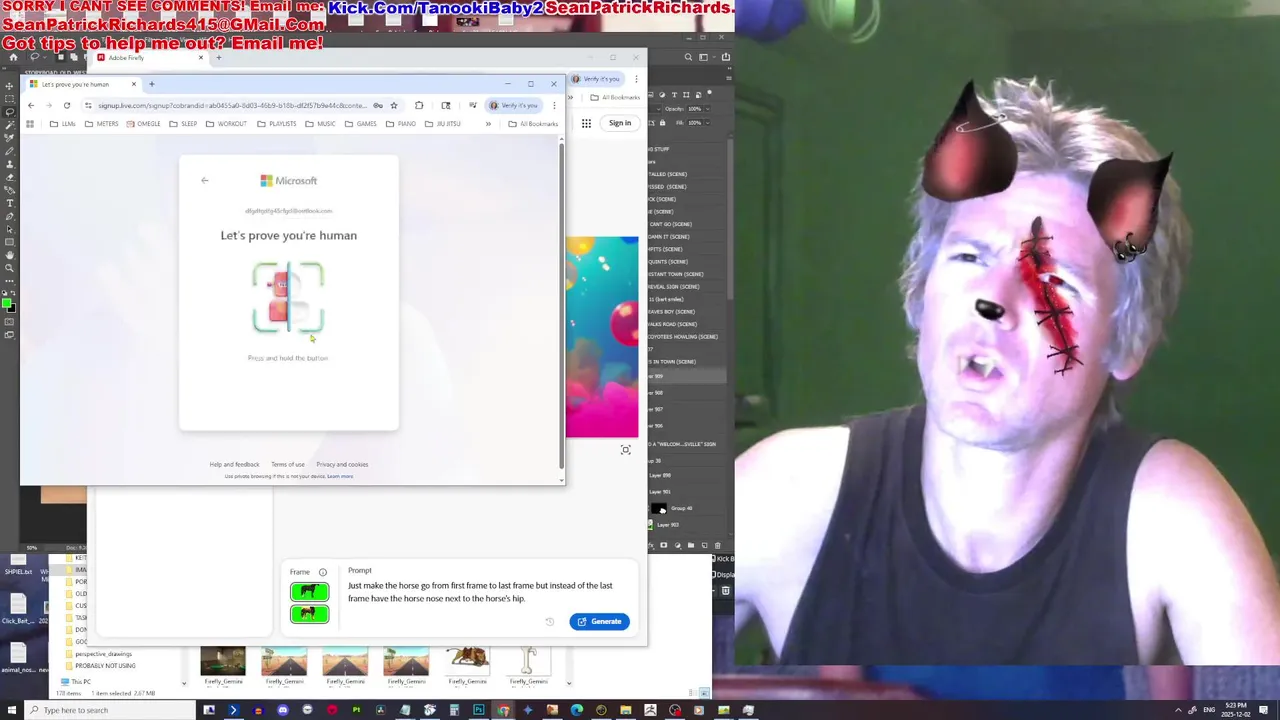Click the Sign in button
This screenshot has height=720, width=1280.
[x=620, y=123]
